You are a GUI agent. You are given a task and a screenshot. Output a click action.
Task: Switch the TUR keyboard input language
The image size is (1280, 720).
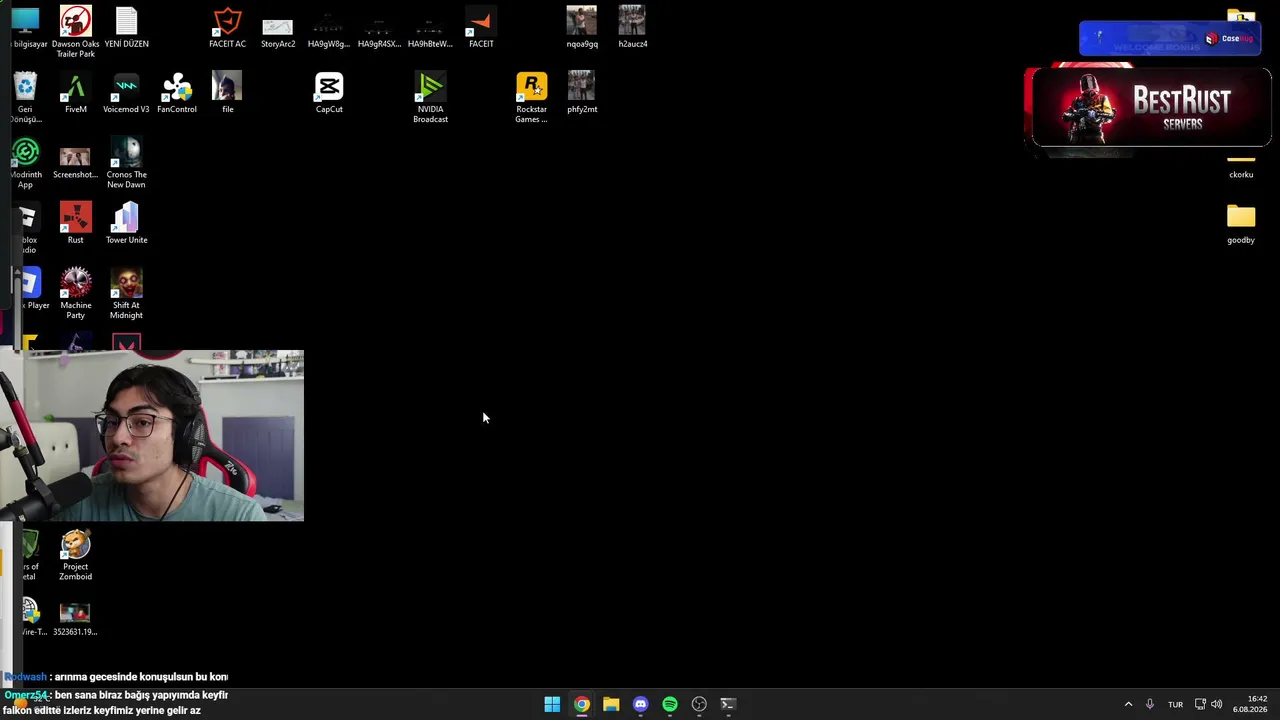pyautogui.click(x=1176, y=704)
